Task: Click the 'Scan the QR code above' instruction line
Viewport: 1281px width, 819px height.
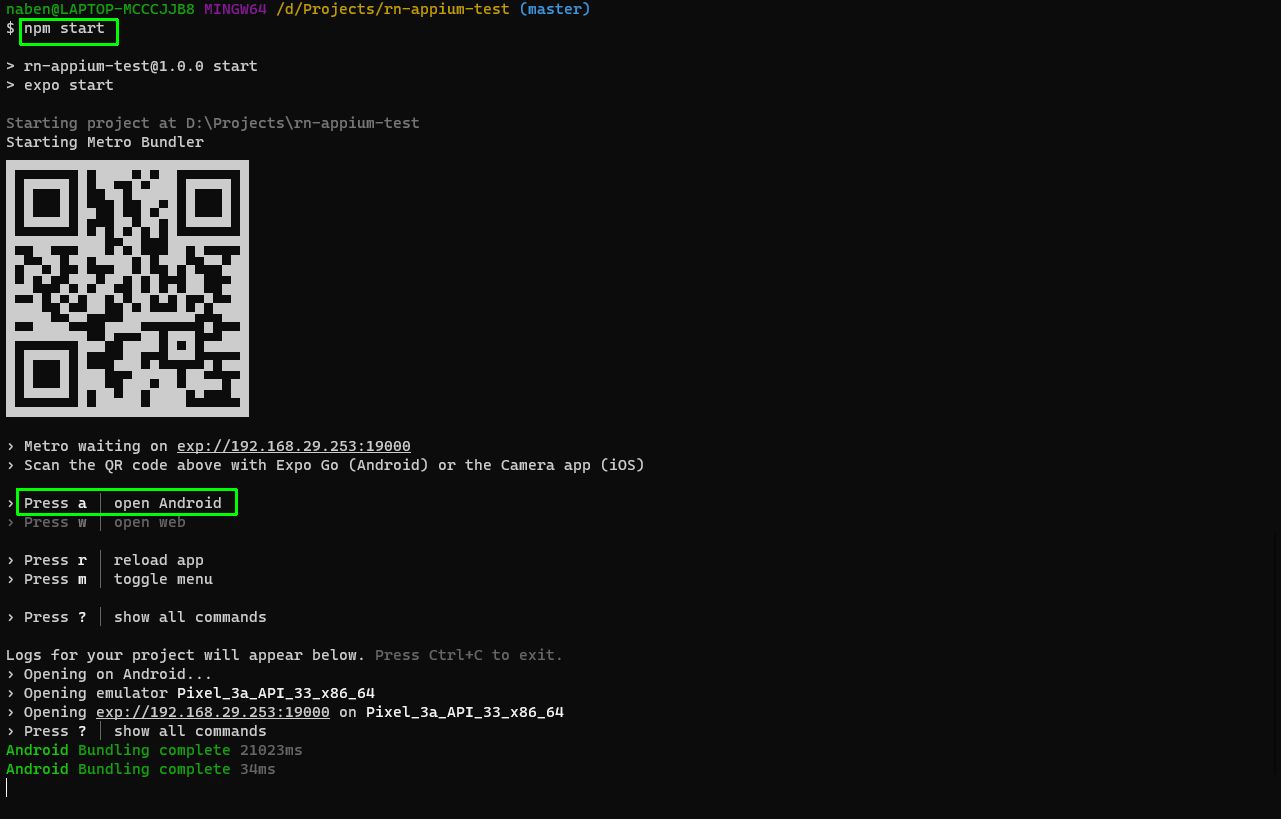Action: (326, 465)
